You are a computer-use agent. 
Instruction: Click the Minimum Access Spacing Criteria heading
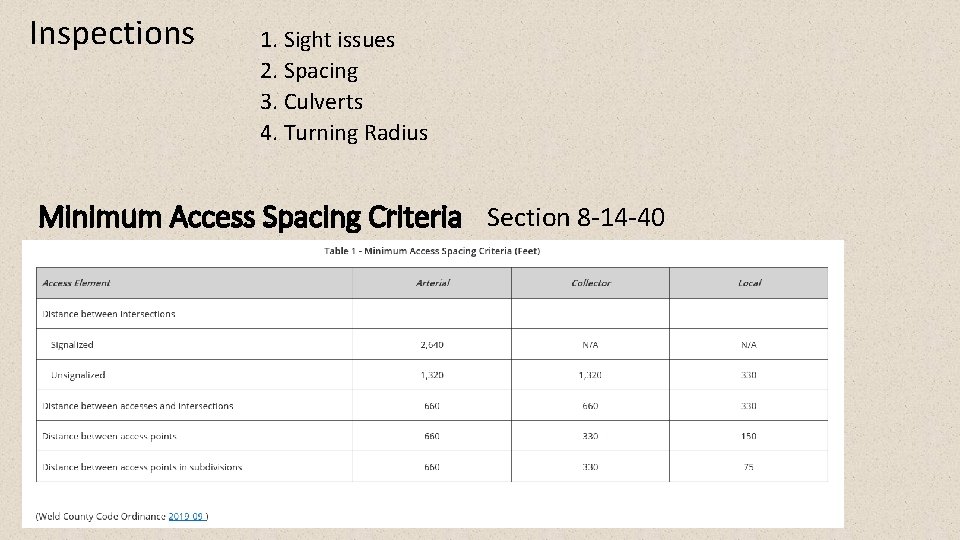pyautogui.click(x=250, y=217)
